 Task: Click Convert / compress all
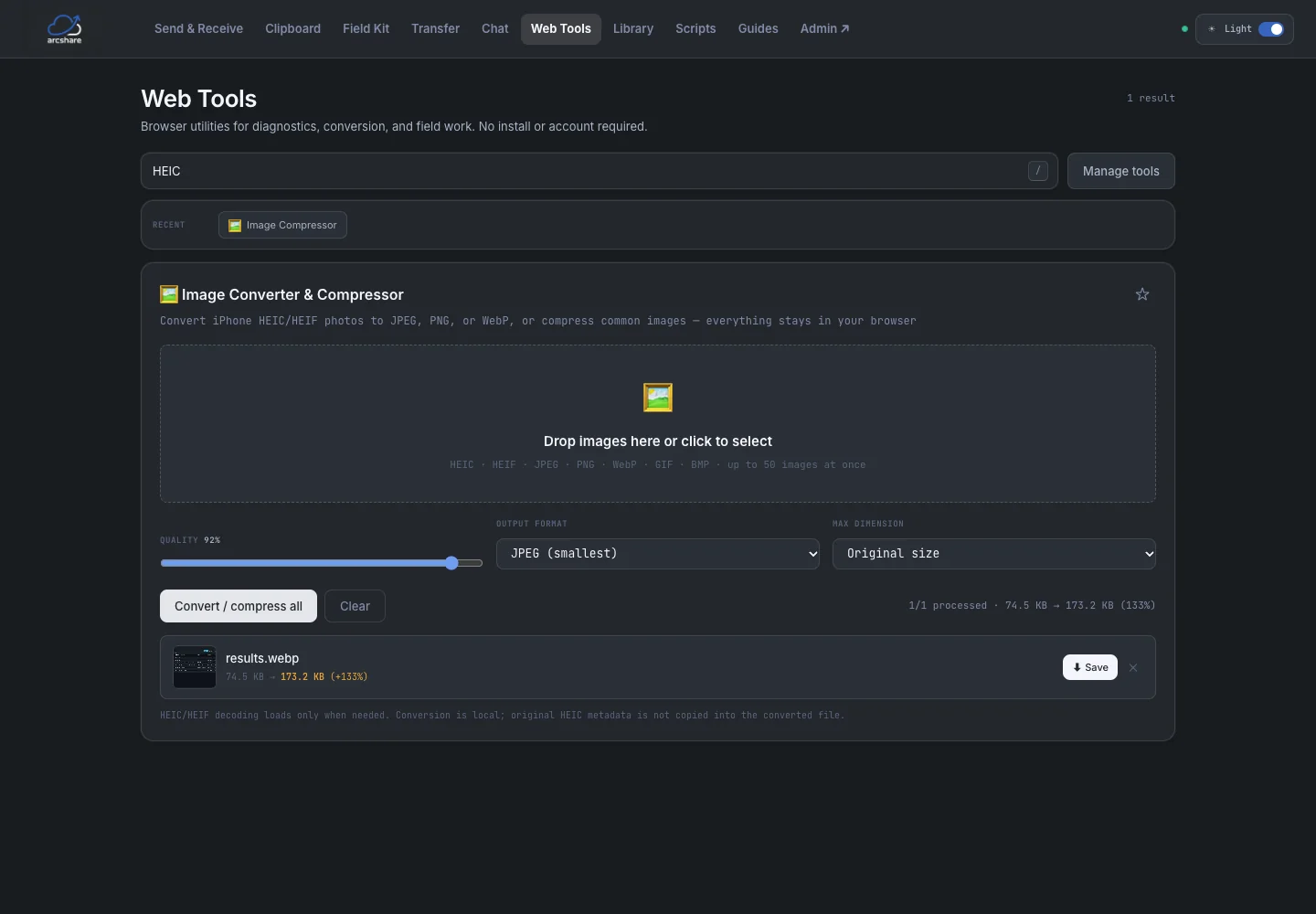[x=239, y=606]
